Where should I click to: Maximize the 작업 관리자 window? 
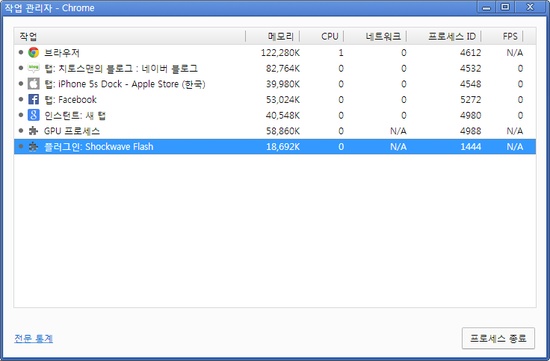pos(505,7)
